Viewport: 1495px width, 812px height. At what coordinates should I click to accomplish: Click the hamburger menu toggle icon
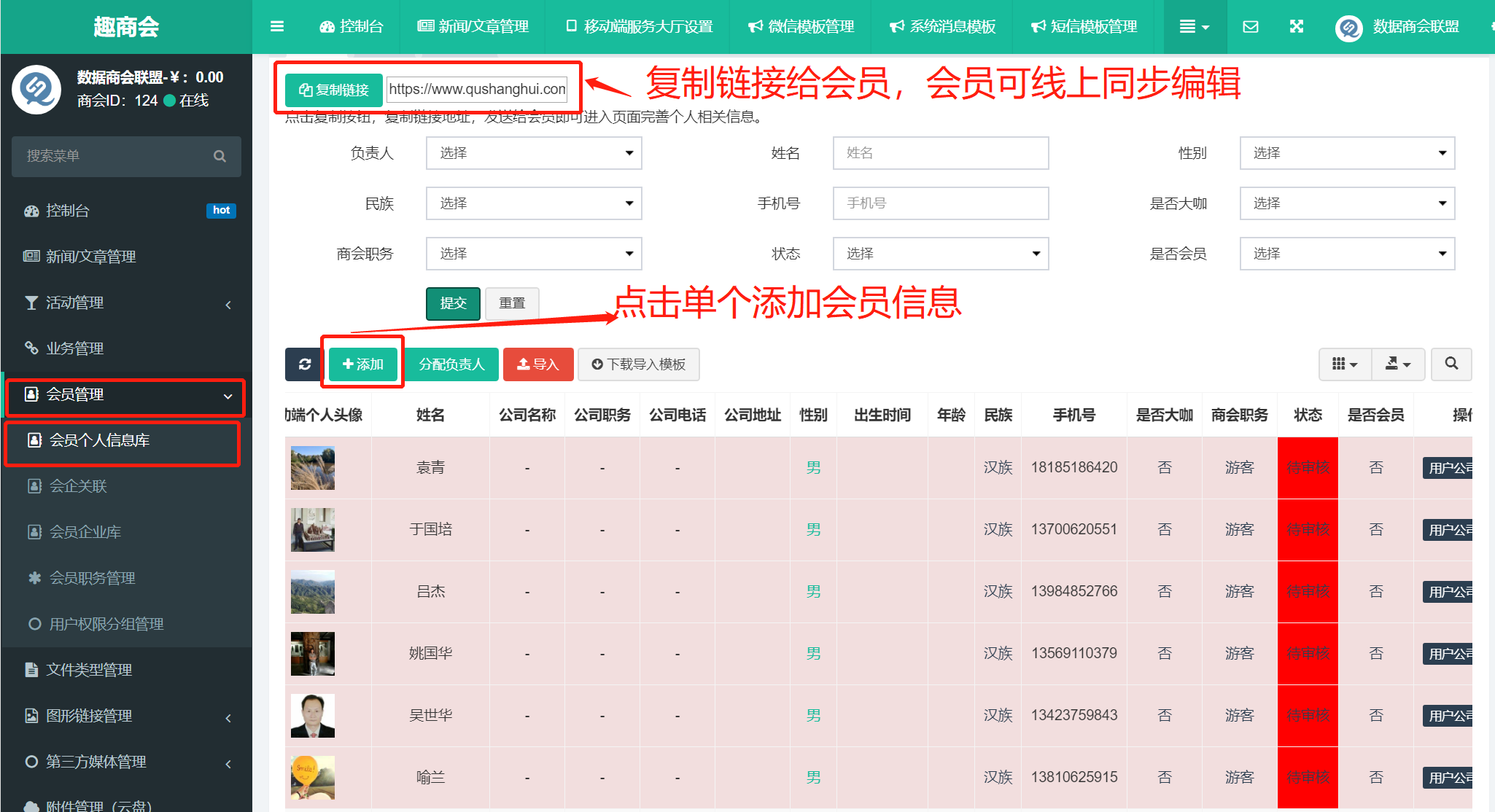pos(276,27)
